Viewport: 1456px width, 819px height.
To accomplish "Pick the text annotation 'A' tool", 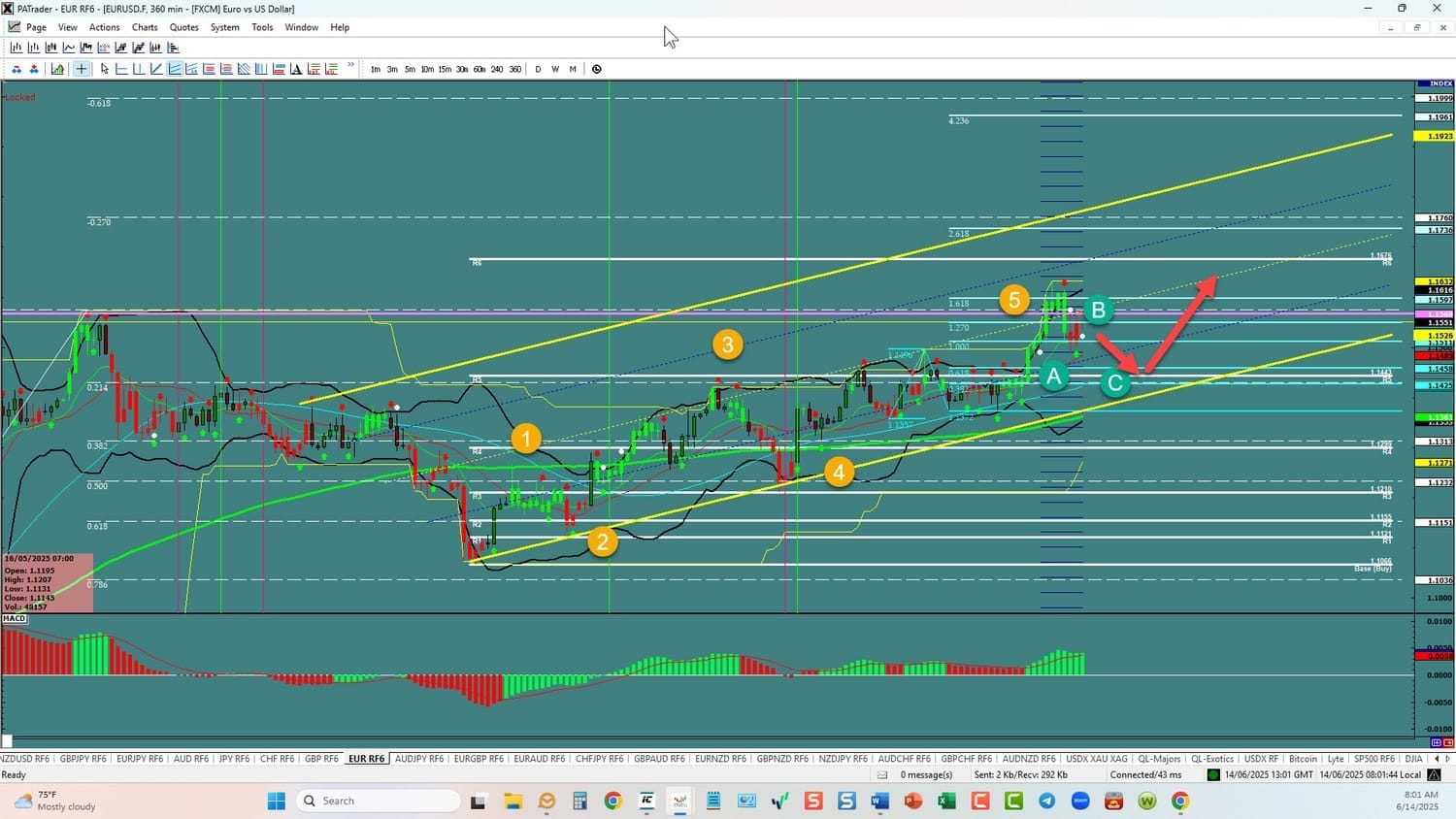I will (296, 69).
